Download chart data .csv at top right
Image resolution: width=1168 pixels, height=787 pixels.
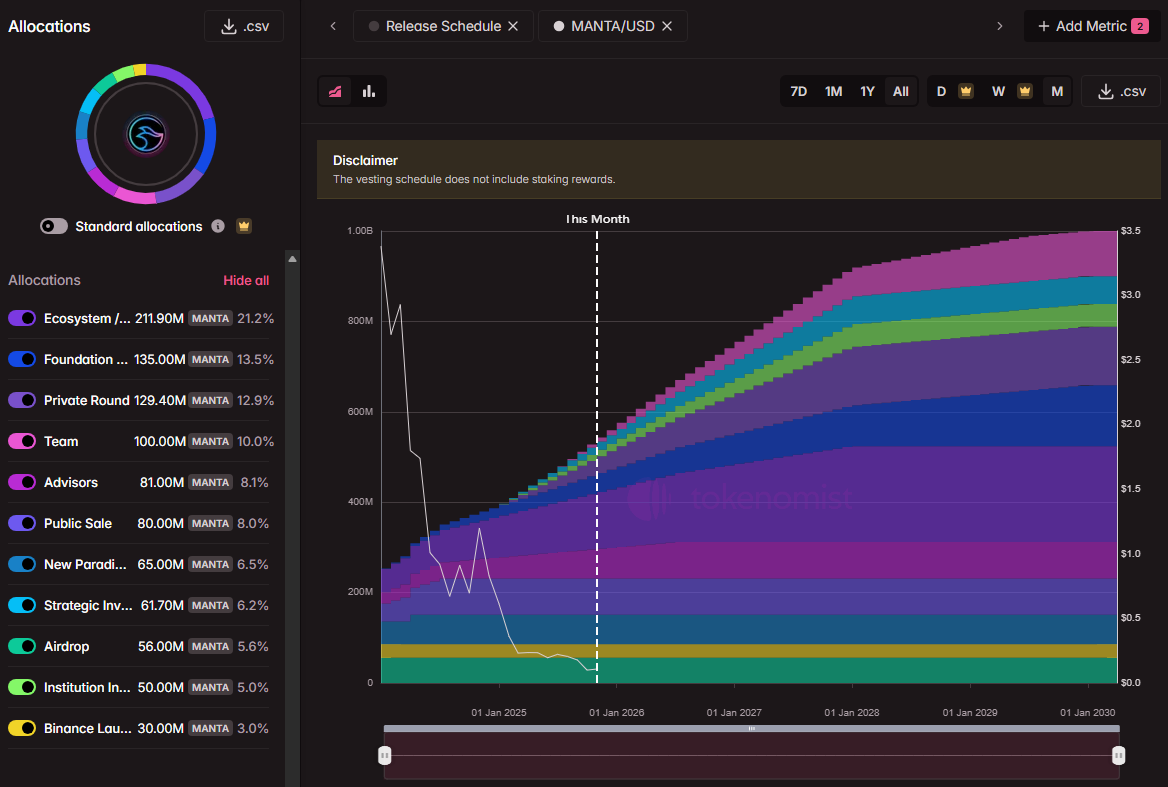pyautogui.click(x=1120, y=91)
